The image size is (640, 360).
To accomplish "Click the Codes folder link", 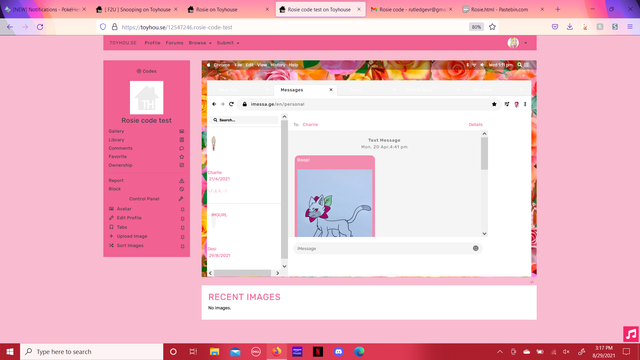I will tap(147, 71).
